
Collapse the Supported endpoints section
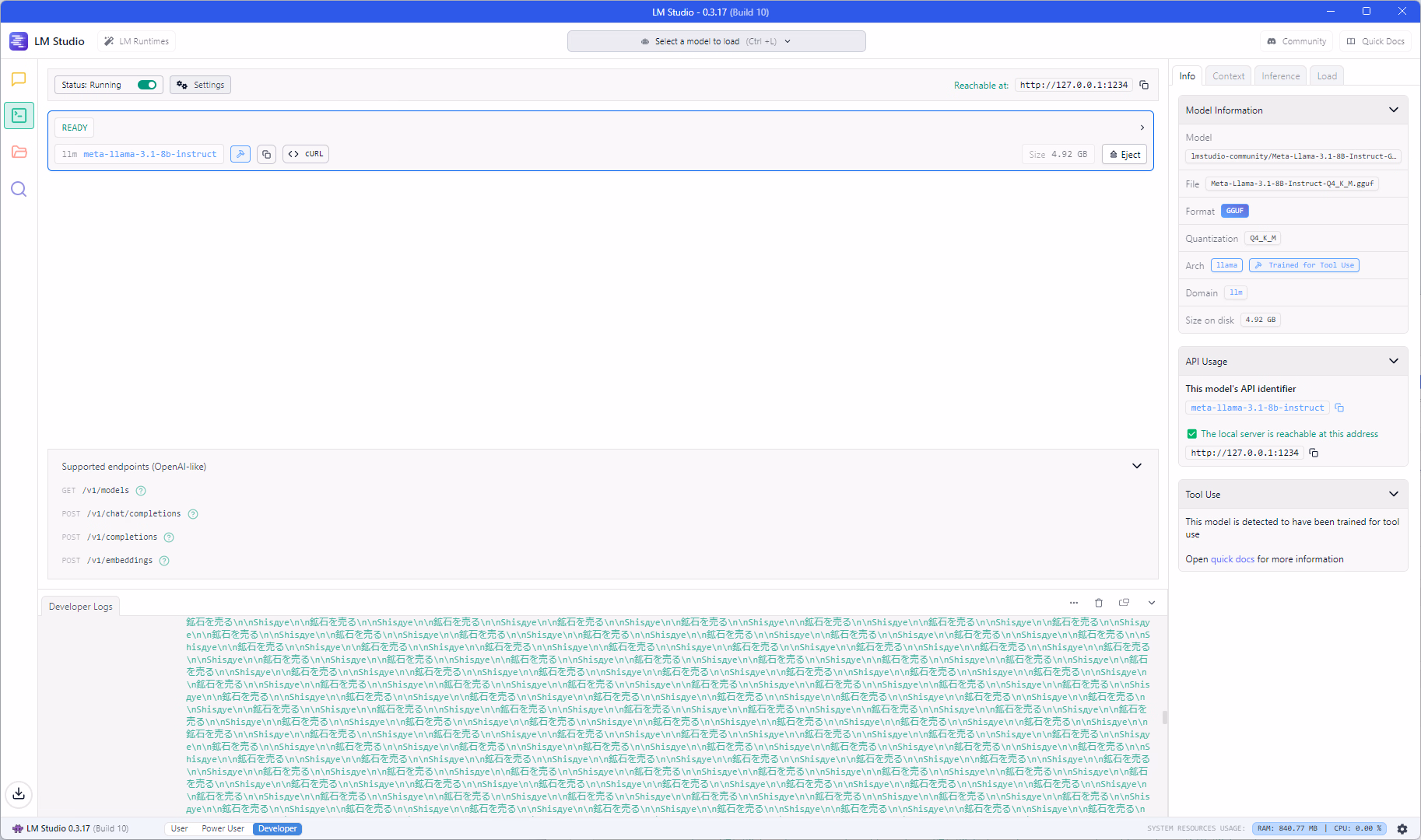1137,467
